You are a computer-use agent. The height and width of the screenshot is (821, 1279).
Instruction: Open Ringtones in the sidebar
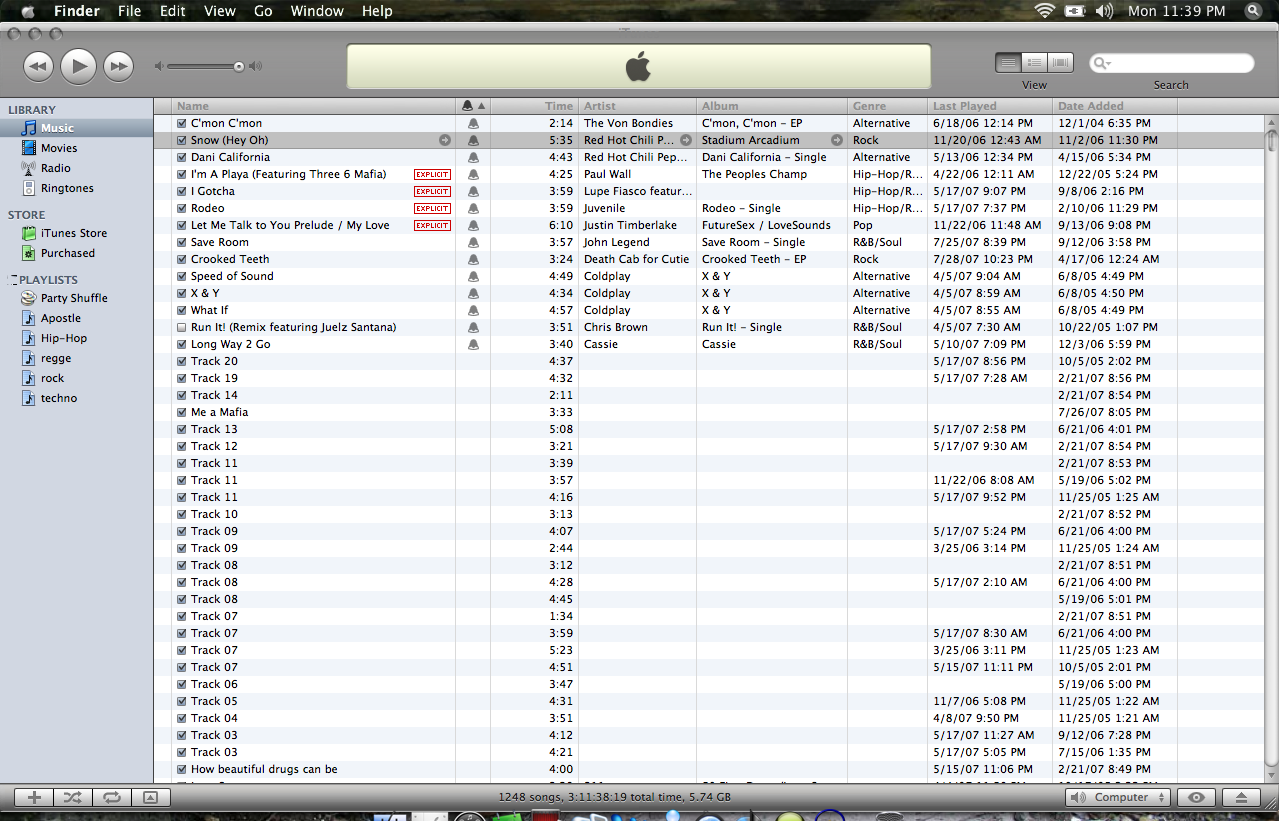coord(77,188)
